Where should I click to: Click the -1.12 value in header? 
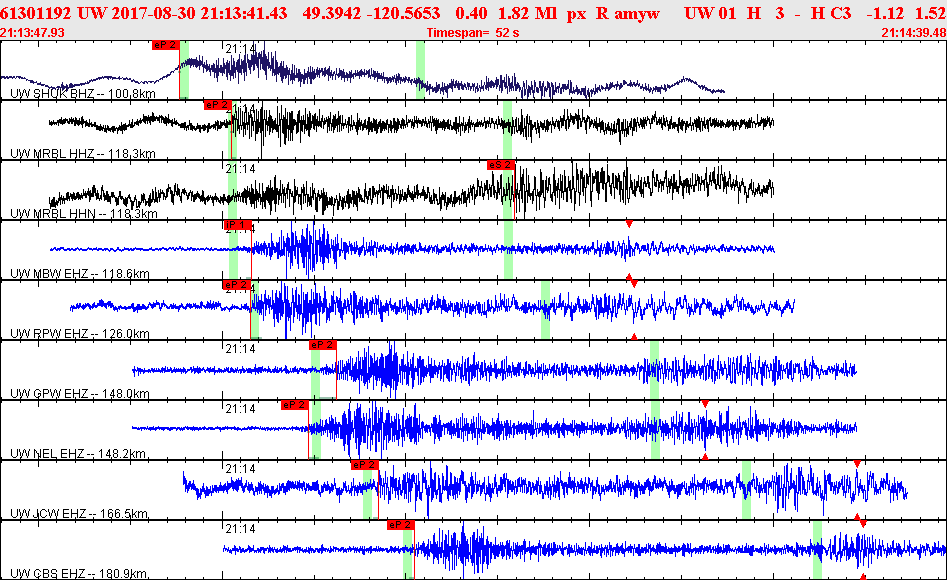[885, 13]
